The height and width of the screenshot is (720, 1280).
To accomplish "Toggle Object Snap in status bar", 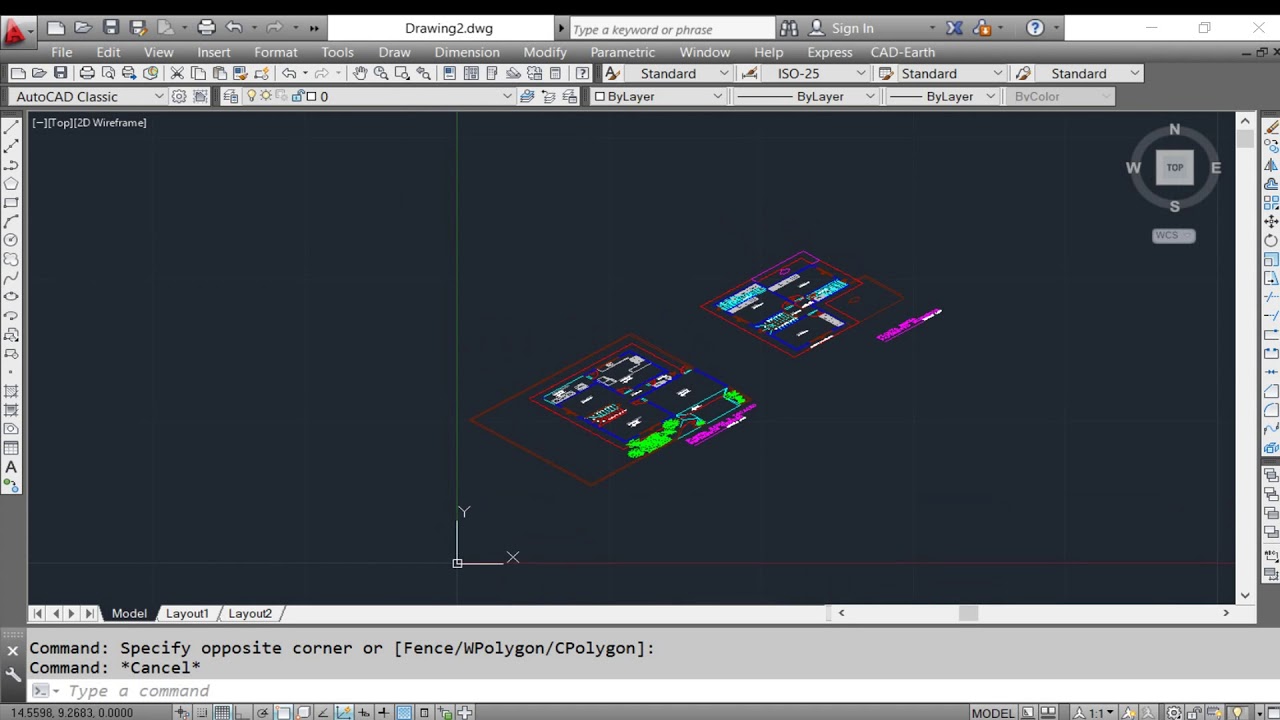I will click(283, 712).
